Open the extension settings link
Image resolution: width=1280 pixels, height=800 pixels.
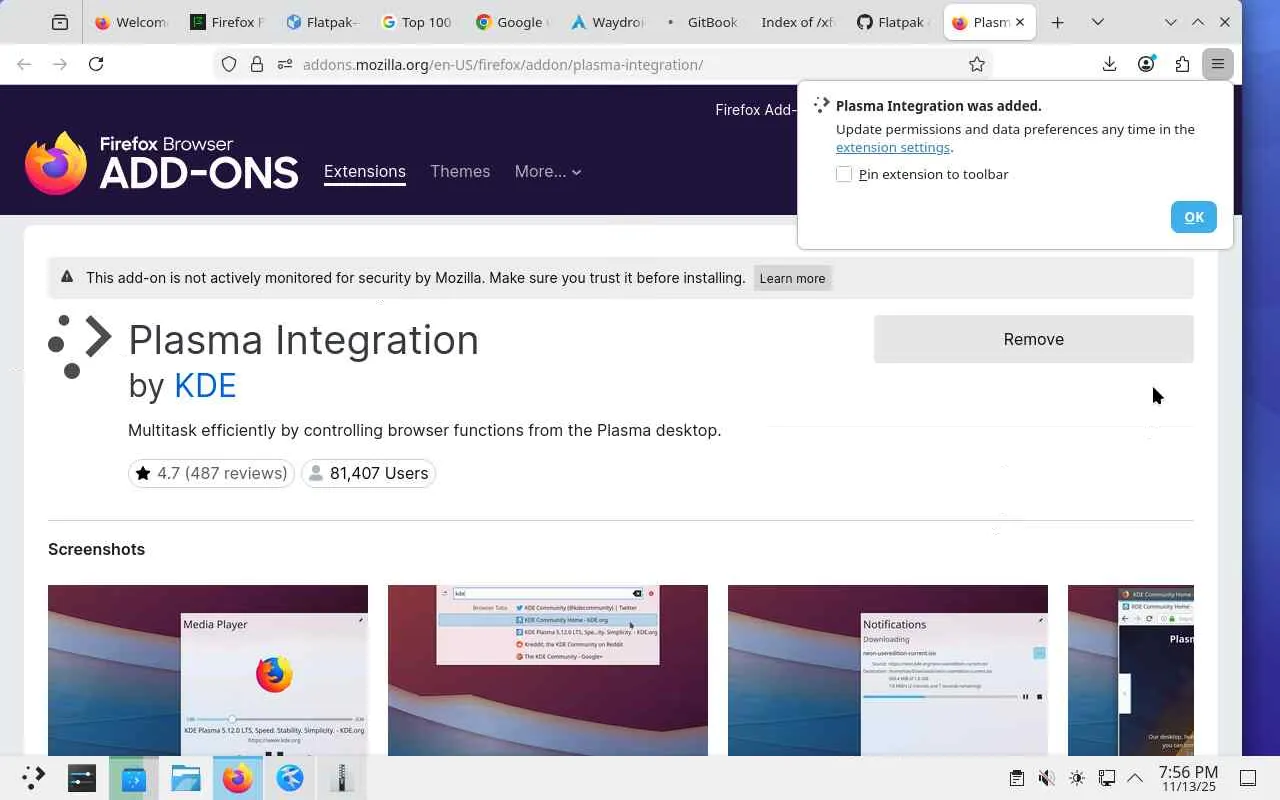click(x=893, y=147)
